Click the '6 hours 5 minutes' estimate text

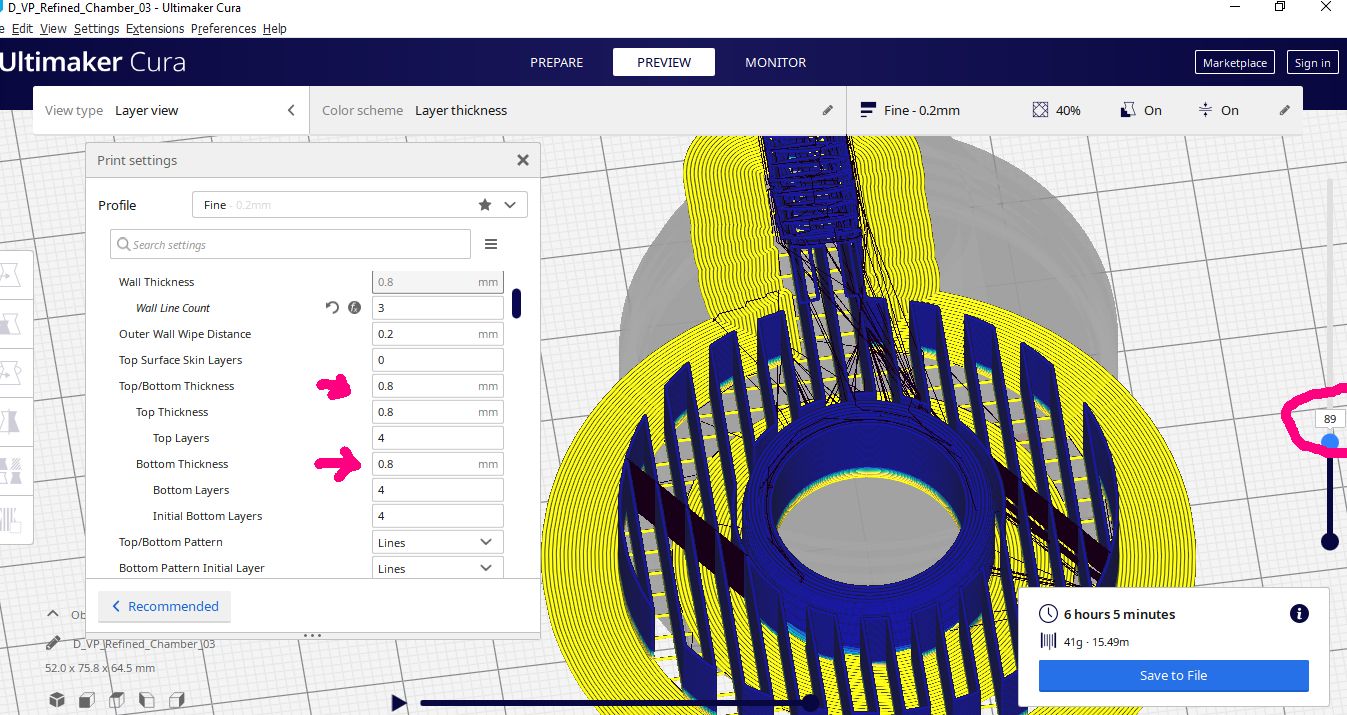[1119, 614]
